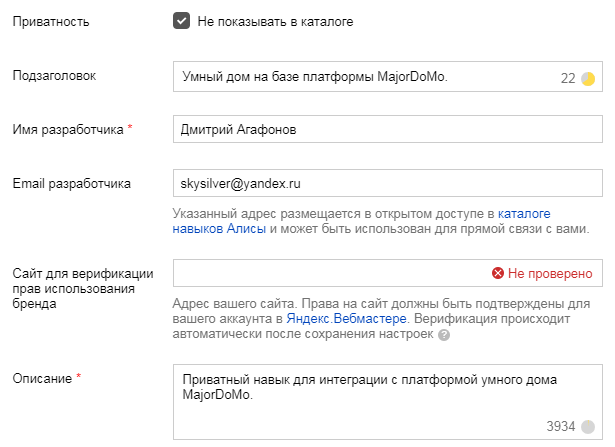
Task: Click the red "Не проверено" error icon
Action: [x=497, y=273]
